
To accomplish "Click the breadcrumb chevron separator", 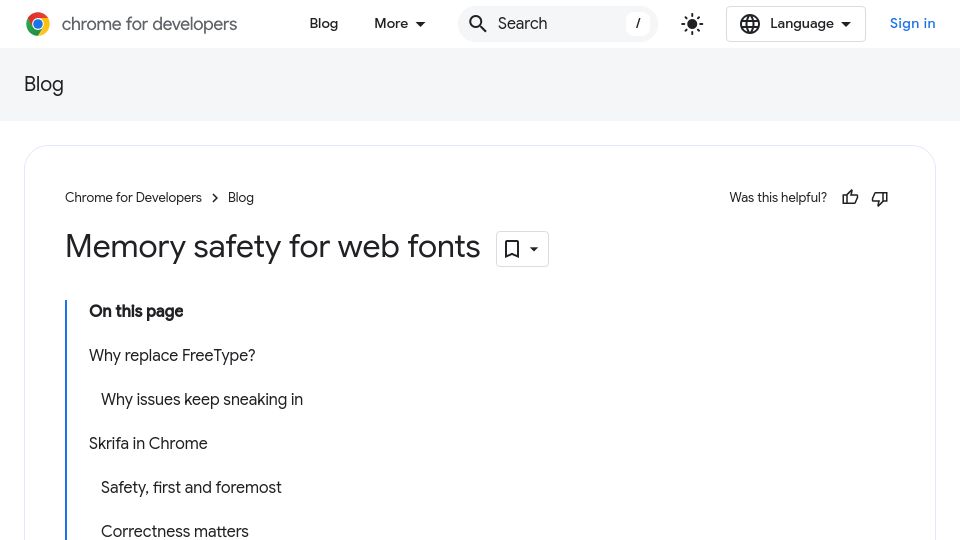I will click(215, 198).
